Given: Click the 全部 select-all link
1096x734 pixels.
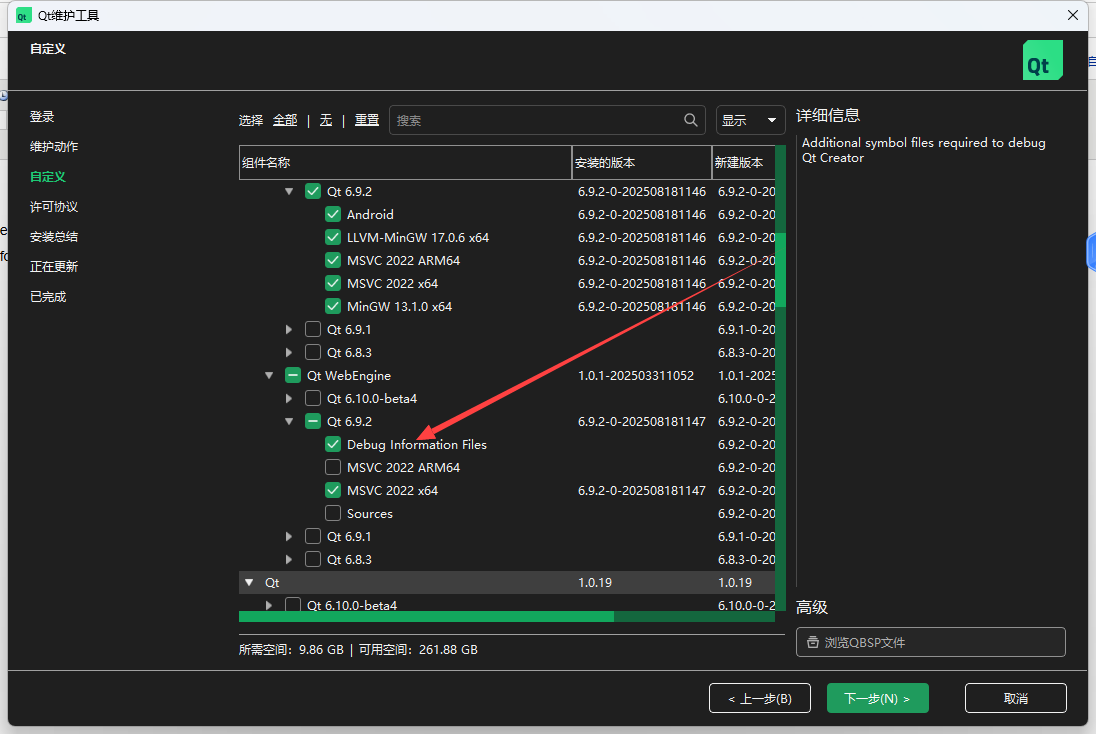Looking at the screenshot, I should point(285,120).
